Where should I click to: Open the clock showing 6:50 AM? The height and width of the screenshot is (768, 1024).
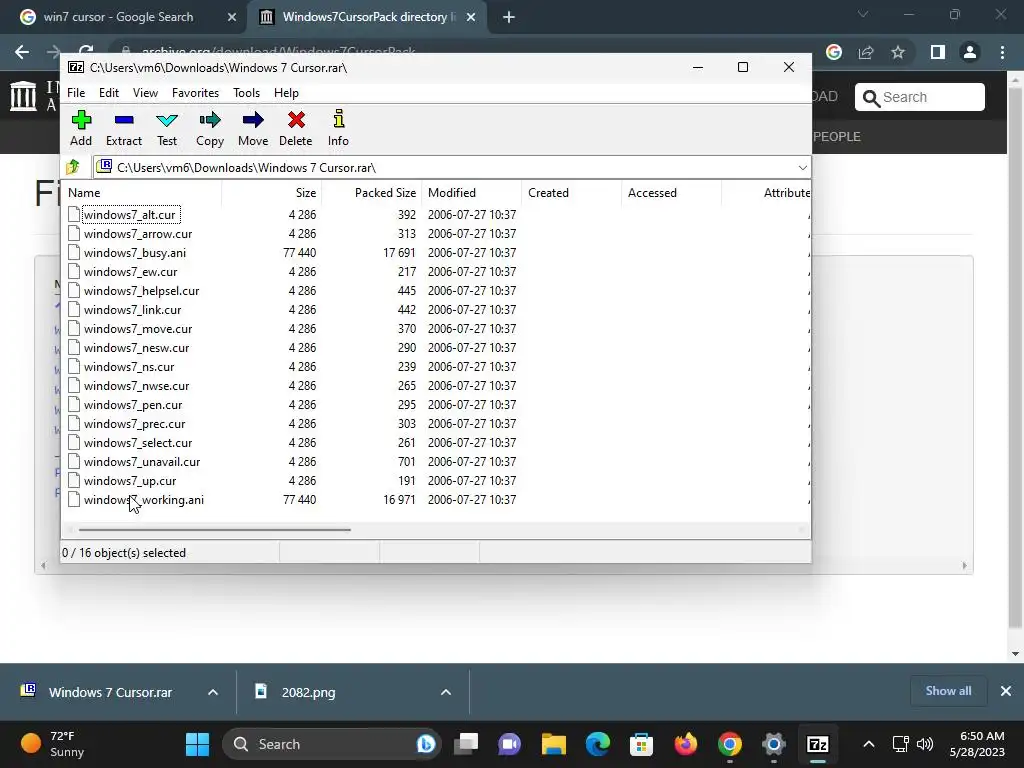click(x=977, y=744)
